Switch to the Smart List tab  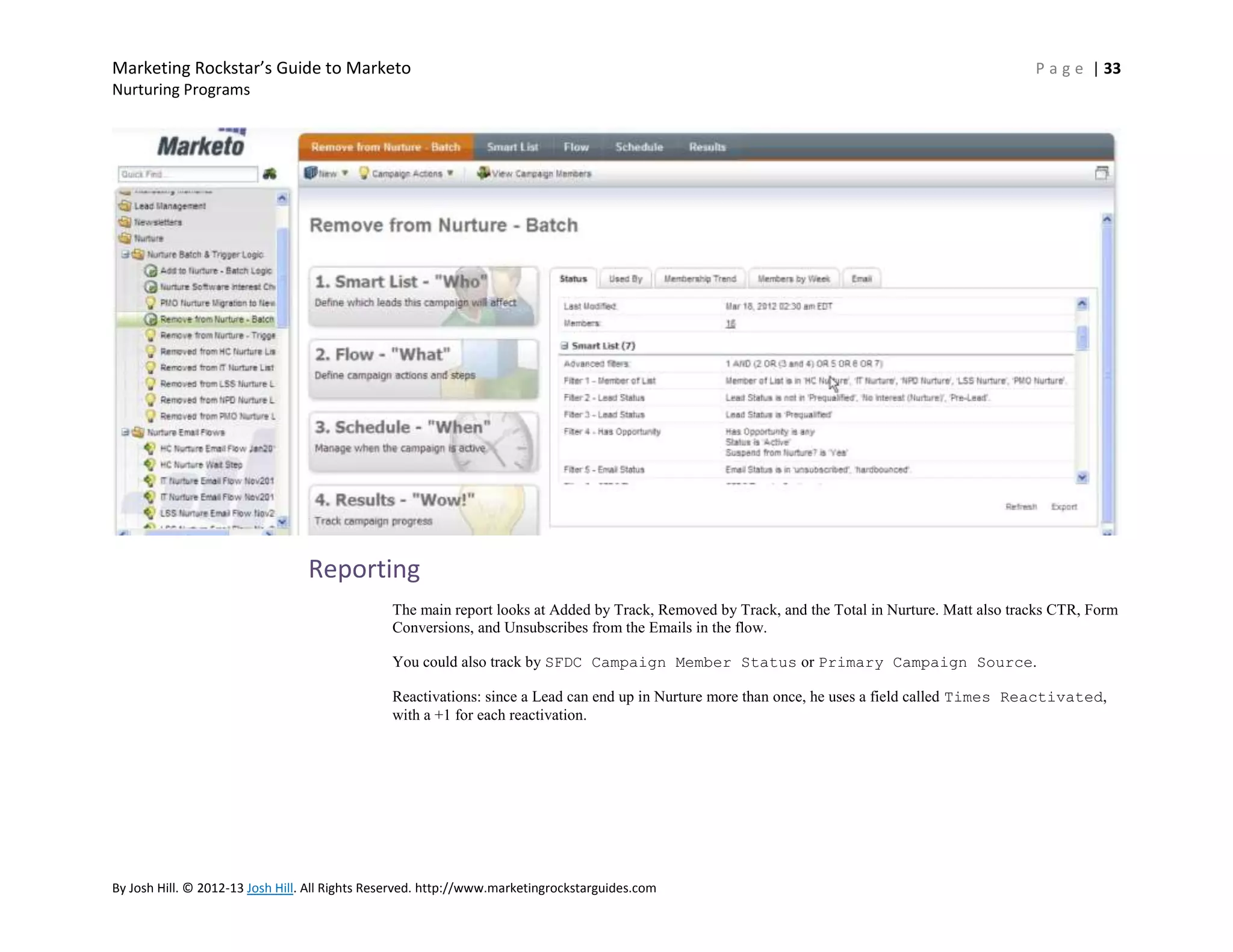click(512, 147)
